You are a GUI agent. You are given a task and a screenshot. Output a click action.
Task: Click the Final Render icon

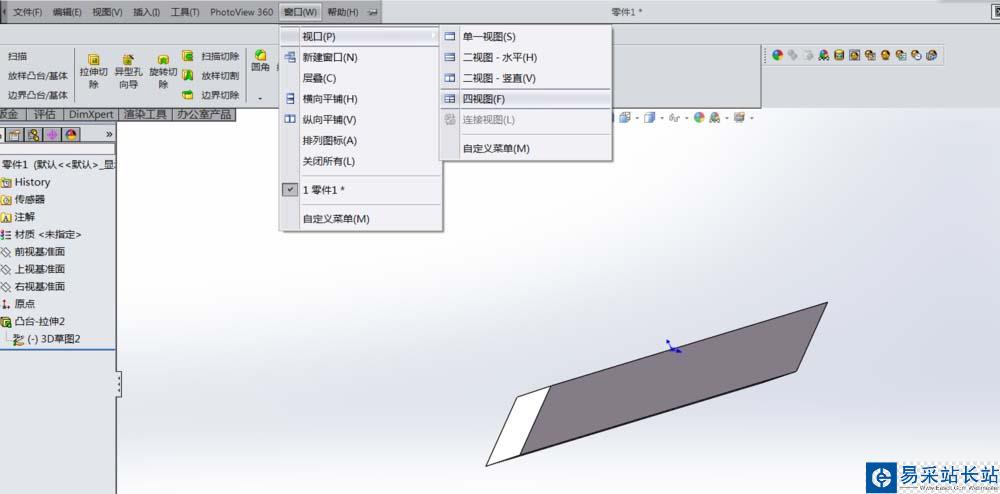(x=885, y=55)
